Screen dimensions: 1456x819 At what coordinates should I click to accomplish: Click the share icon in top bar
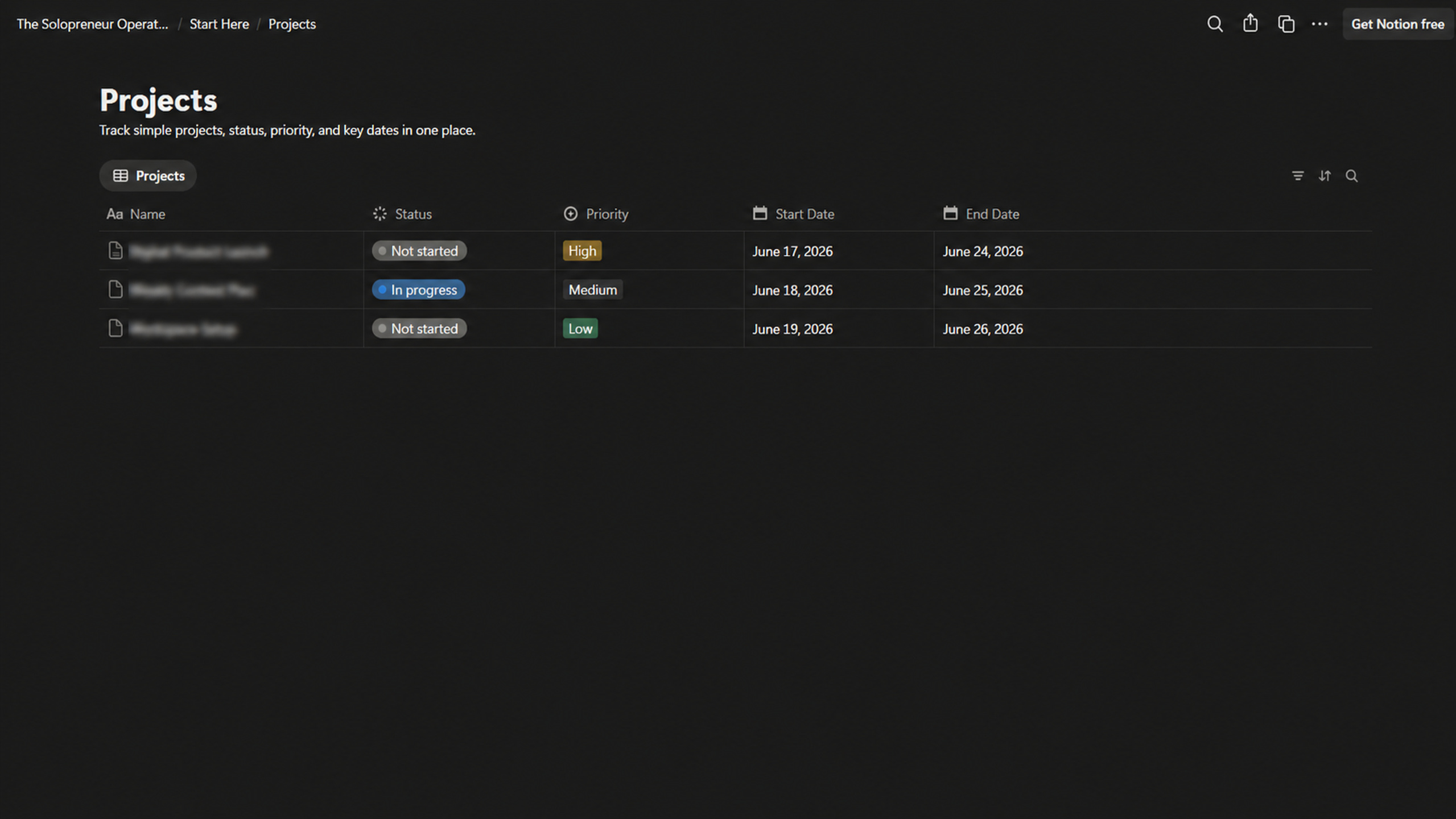click(1250, 23)
